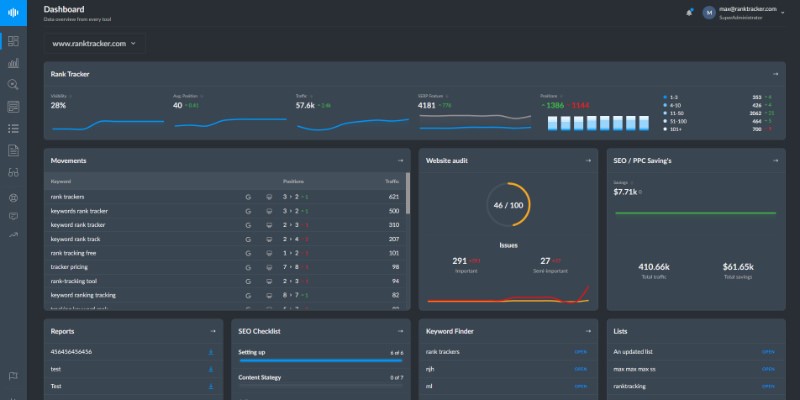This screenshot has height=400, width=800.
Task: Open Rank Tracker panel arrow
Action: tap(776, 74)
